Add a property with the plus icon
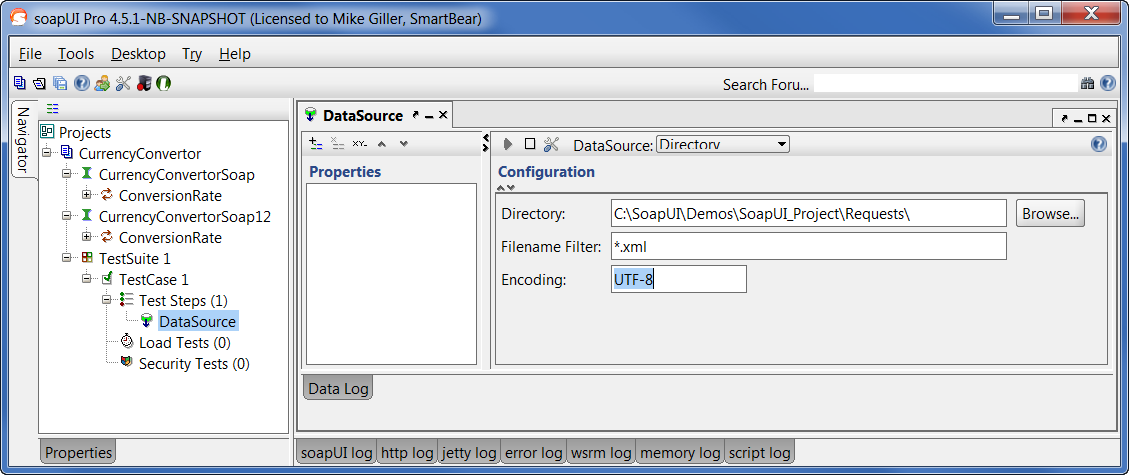This screenshot has width=1129, height=475. 315,143
